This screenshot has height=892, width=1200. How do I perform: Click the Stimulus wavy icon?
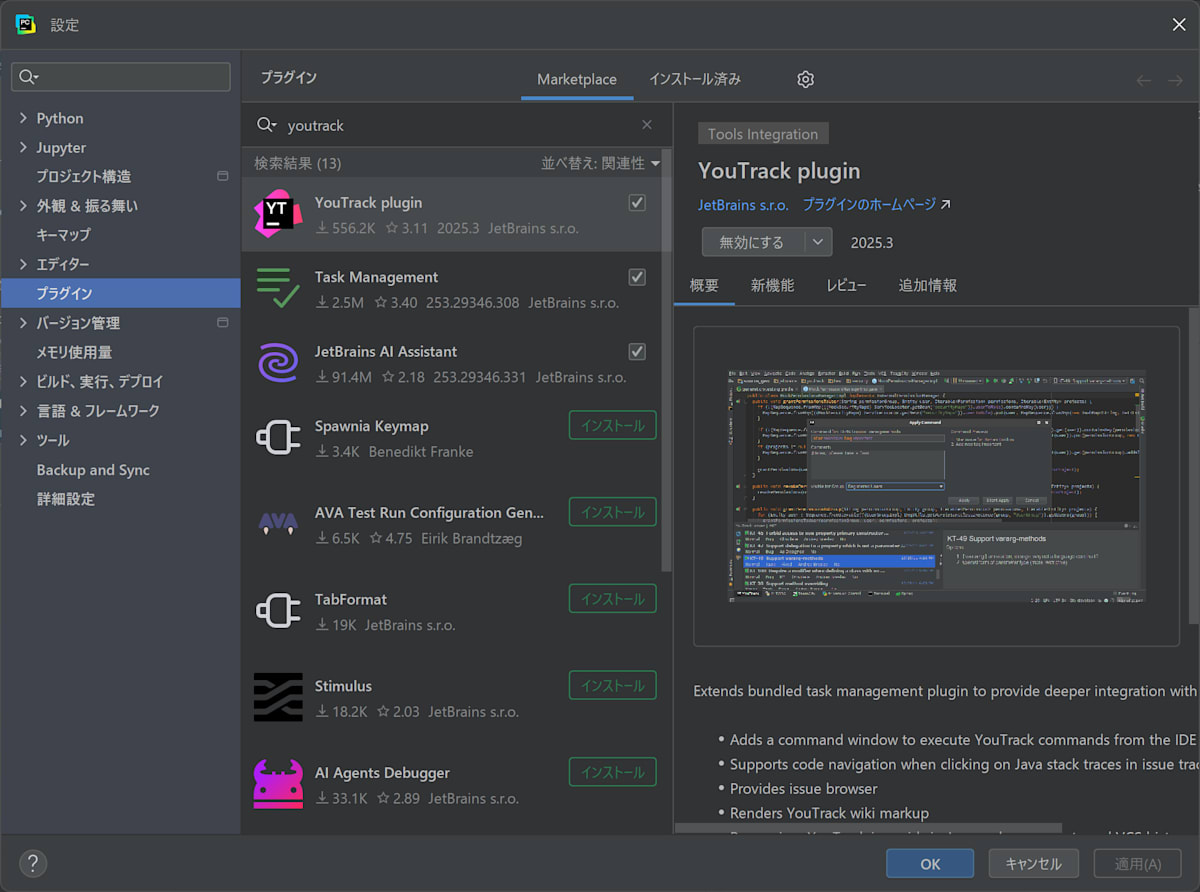click(x=277, y=697)
